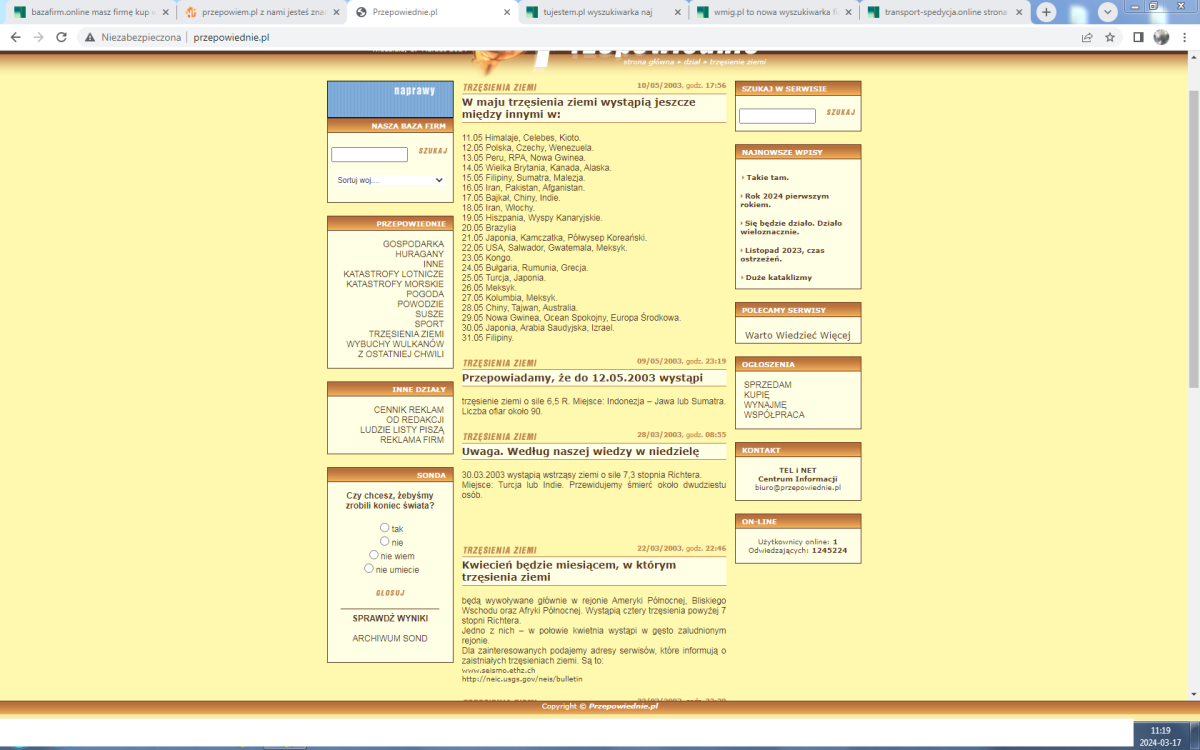Open the browser three-dot menu
The image size is (1200, 750).
(x=1184, y=37)
